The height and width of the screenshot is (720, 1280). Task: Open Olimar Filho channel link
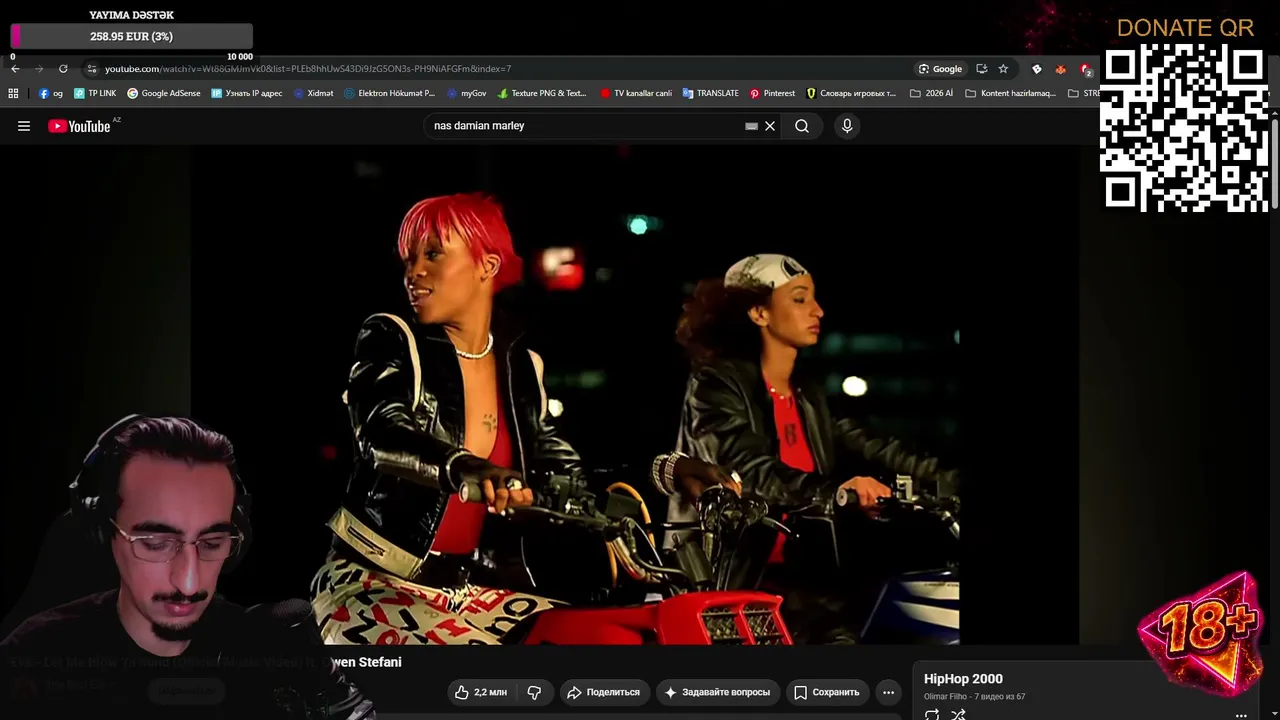(945, 697)
